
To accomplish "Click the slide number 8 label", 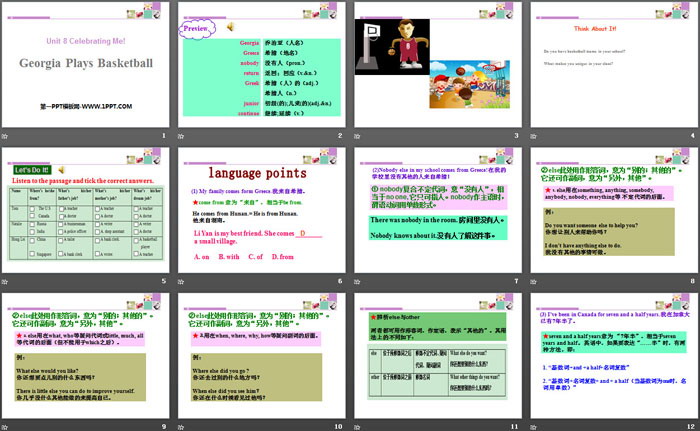I will click(x=692, y=281).
